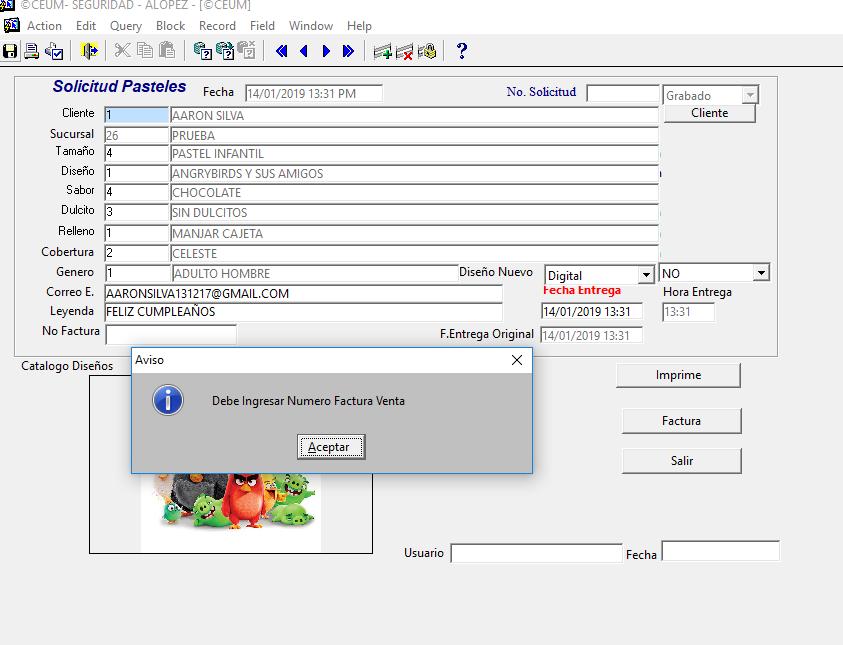The height and width of the screenshot is (645, 843).
Task: Click the Paste clipboard icon
Action: [x=167, y=51]
